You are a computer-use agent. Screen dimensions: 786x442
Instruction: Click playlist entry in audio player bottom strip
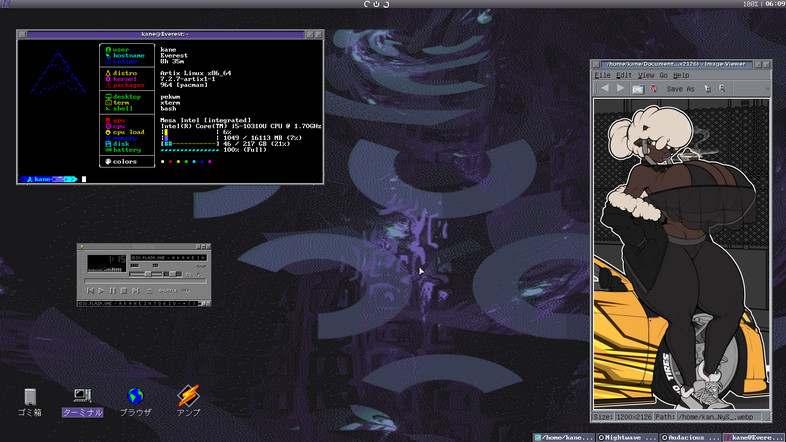click(x=138, y=304)
